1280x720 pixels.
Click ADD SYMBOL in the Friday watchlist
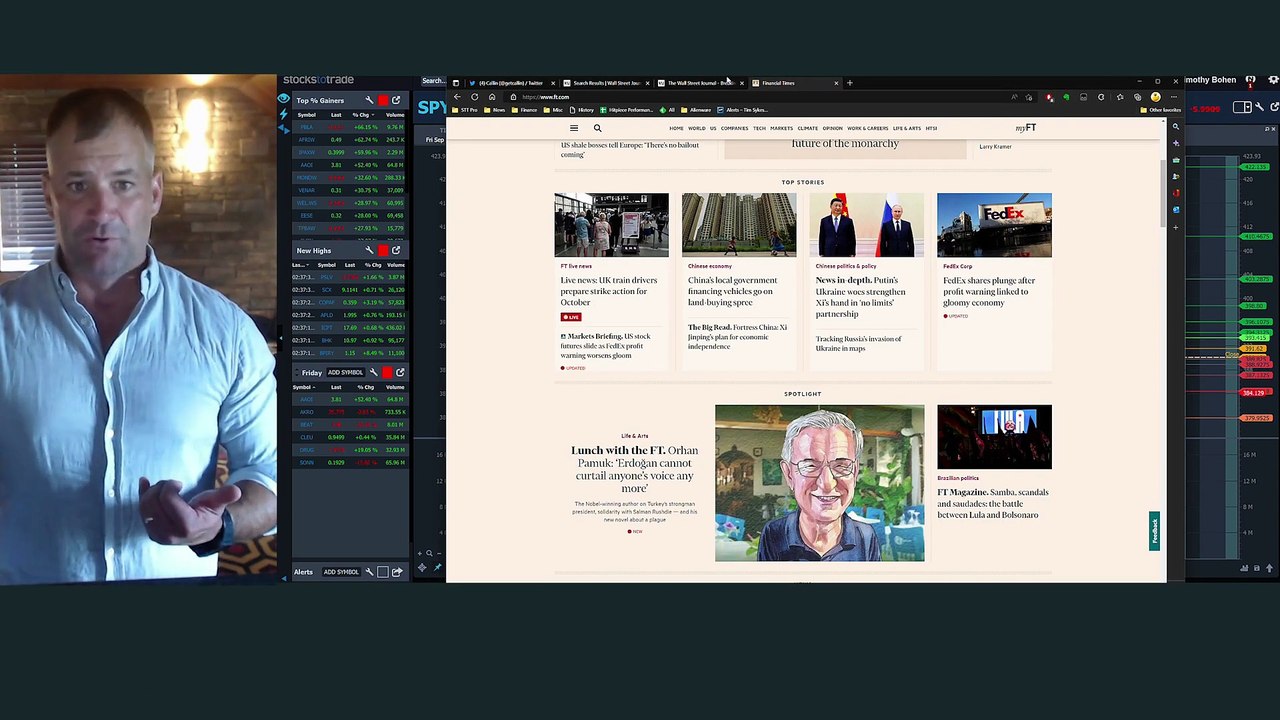pos(345,372)
